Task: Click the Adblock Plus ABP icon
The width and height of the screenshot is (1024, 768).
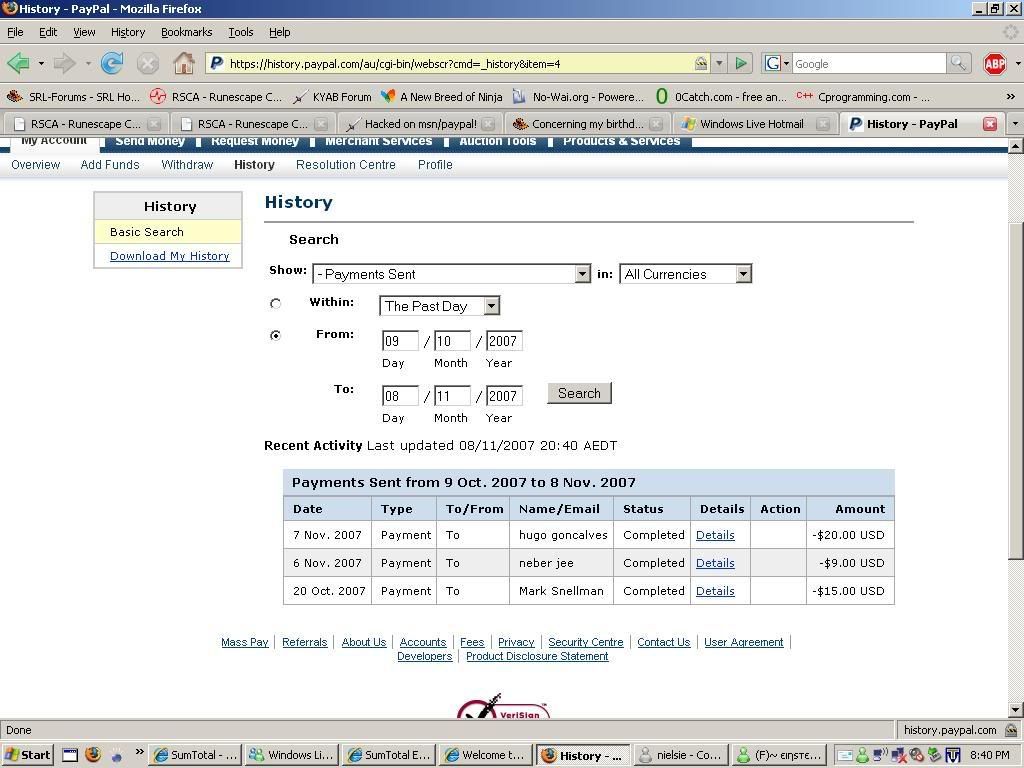Action: [994, 64]
